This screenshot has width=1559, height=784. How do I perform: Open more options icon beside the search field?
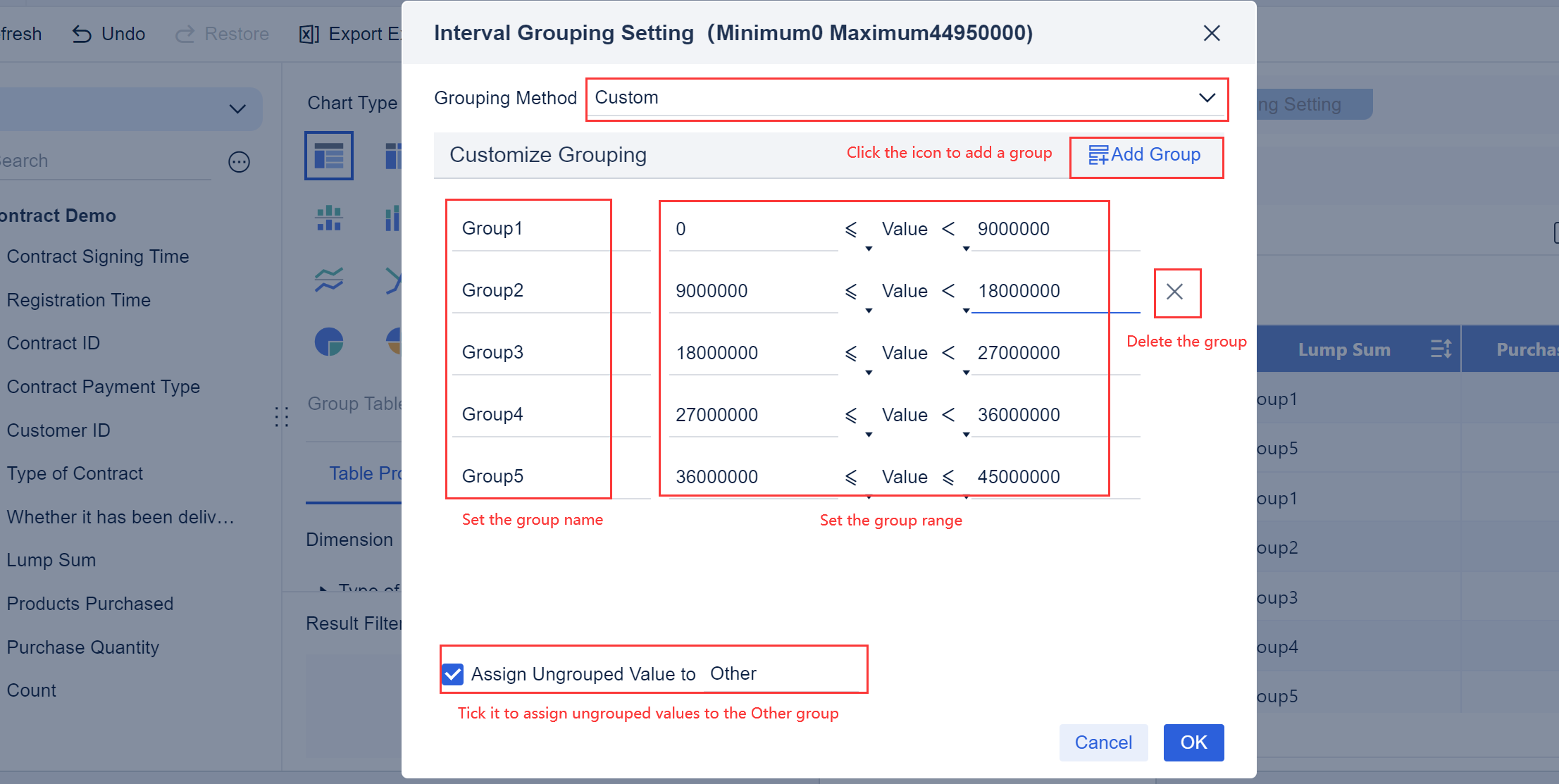click(x=239, y=162)
